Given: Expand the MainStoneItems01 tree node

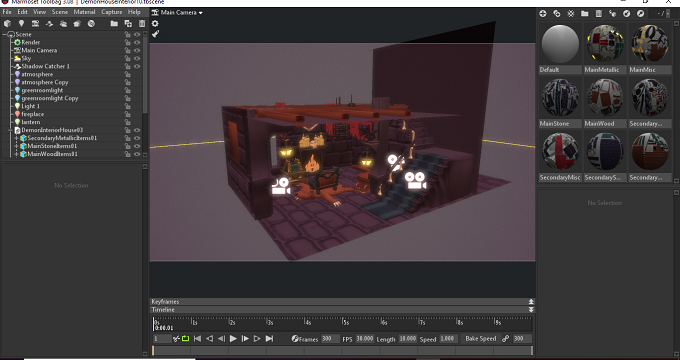Looking at the screenshot, I should (x=16, y=146).
